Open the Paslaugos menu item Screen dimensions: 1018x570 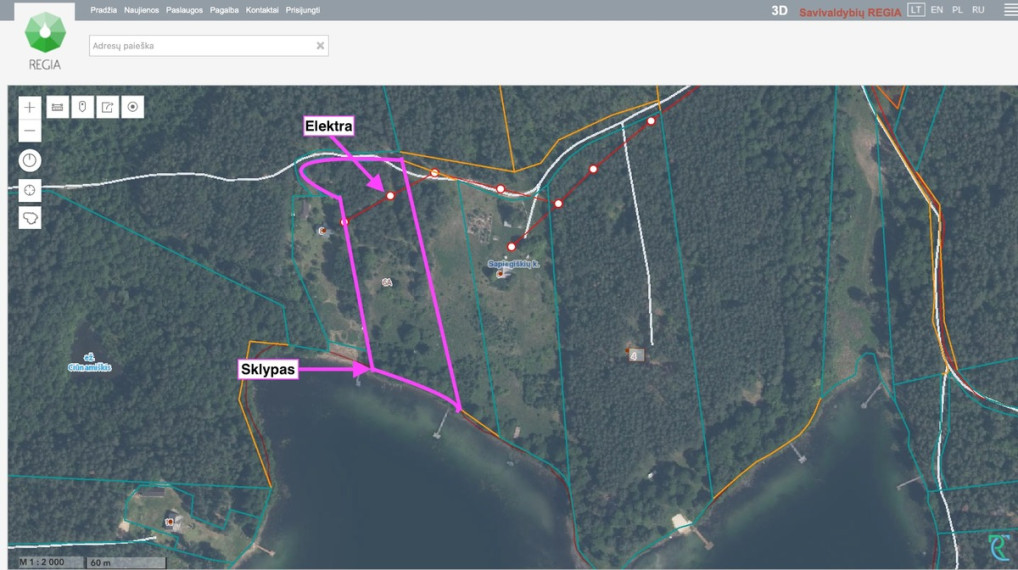[x=184, y=10]
